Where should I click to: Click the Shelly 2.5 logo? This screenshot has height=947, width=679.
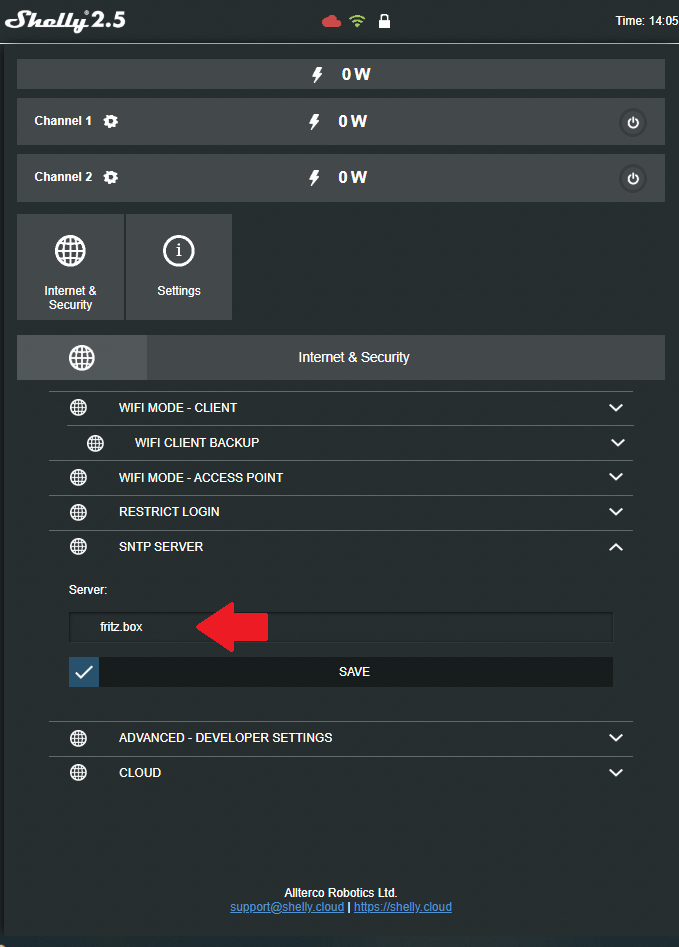click(x=65, y=21)
